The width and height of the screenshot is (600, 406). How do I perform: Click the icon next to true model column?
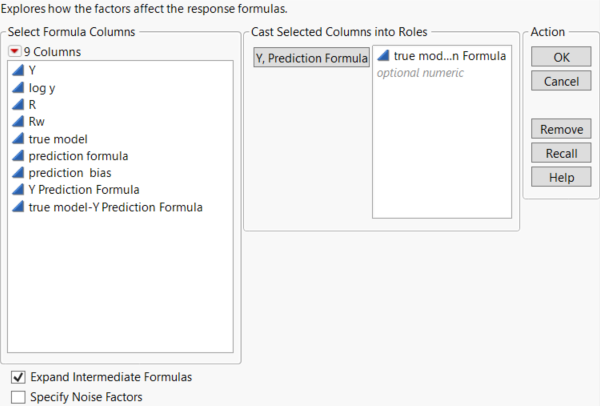(19, 139)
